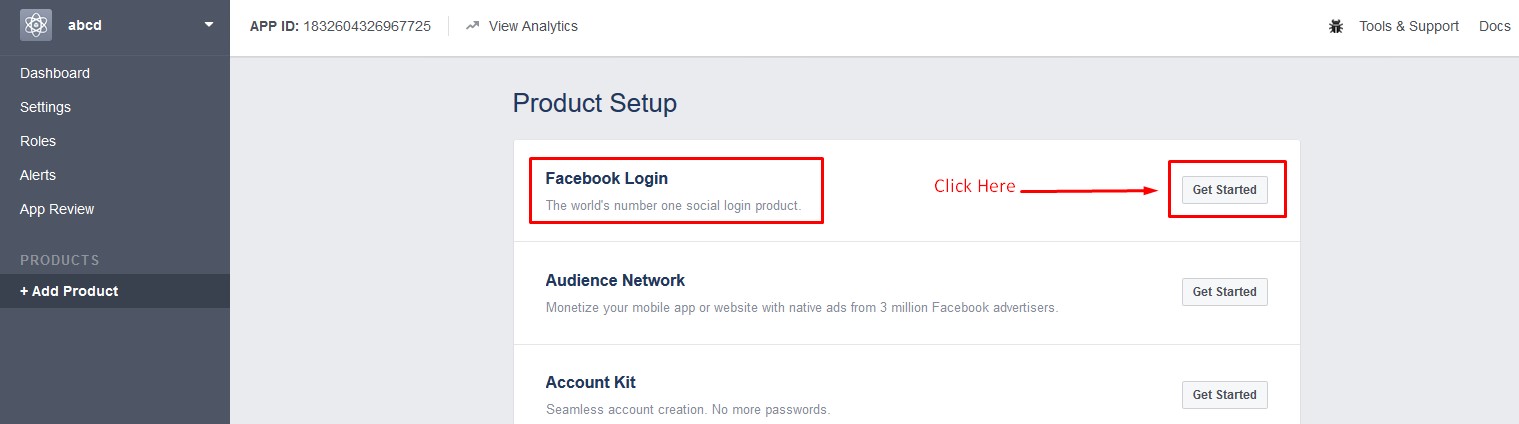
Task: Open the Docs link
Action: [x=1495, y=26]
